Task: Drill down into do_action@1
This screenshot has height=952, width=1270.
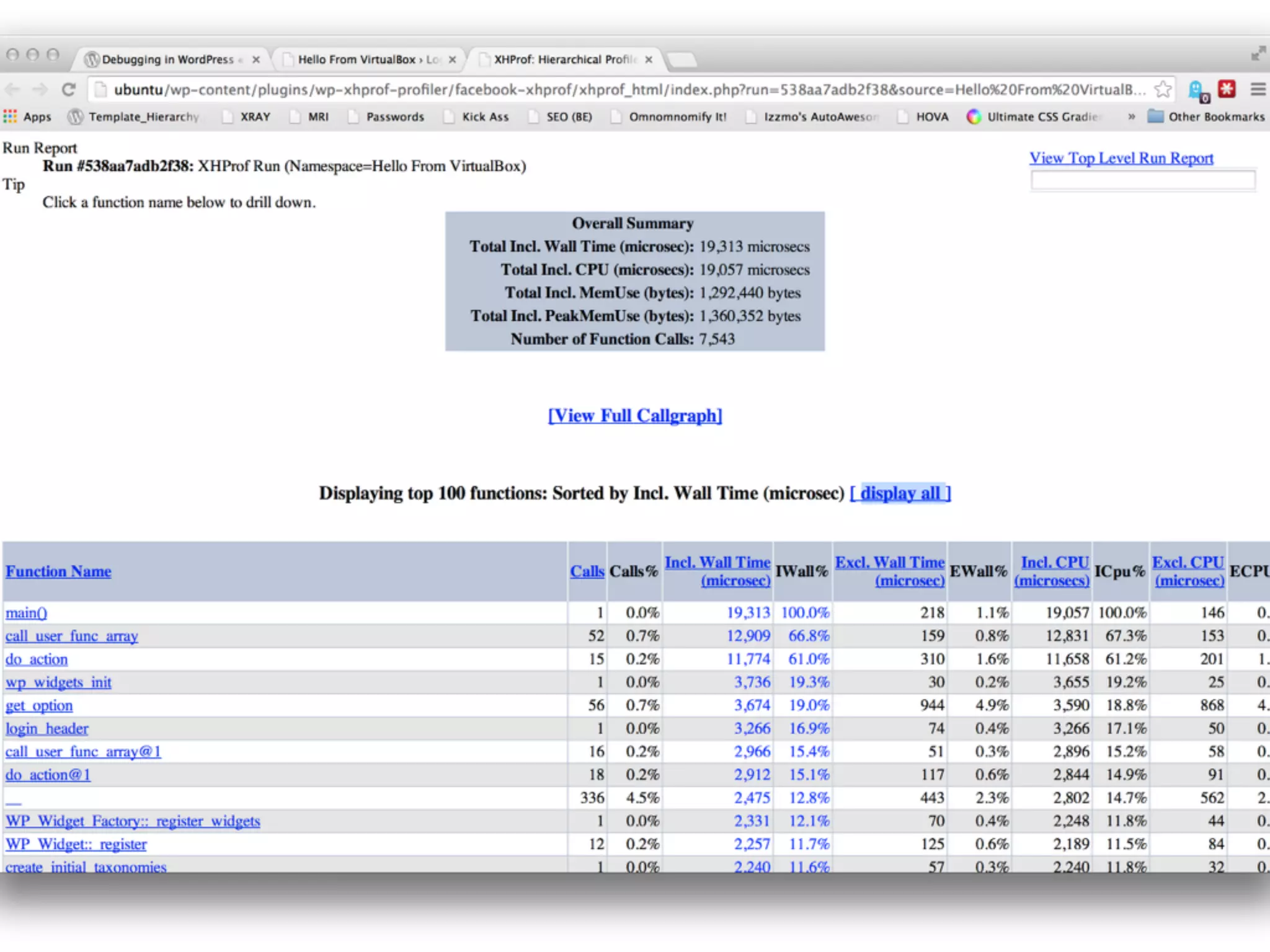Action: [48, 775]
